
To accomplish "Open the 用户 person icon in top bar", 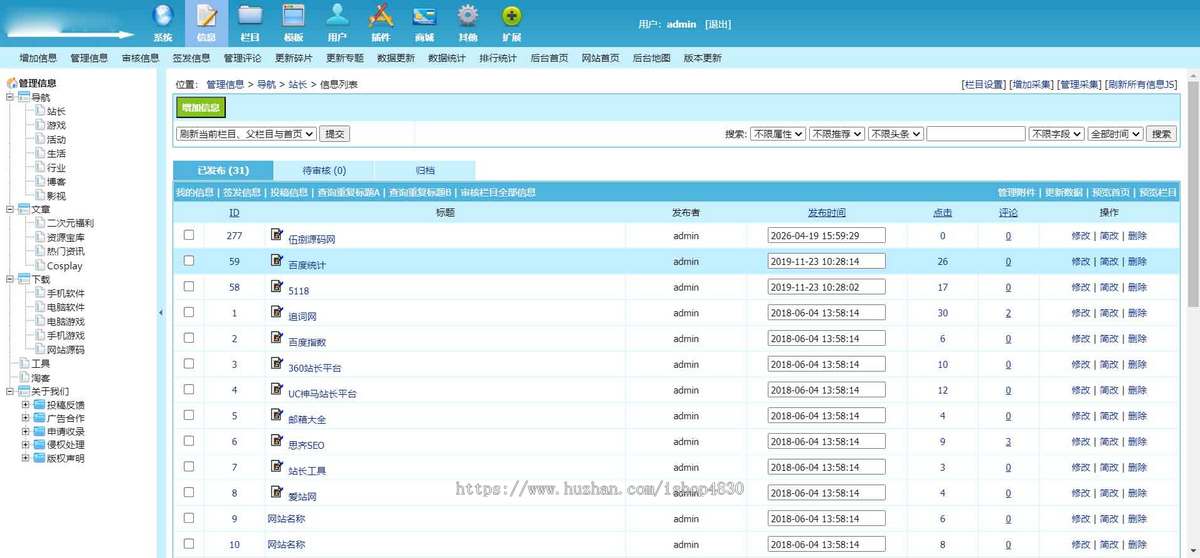I will pos(337,16).
